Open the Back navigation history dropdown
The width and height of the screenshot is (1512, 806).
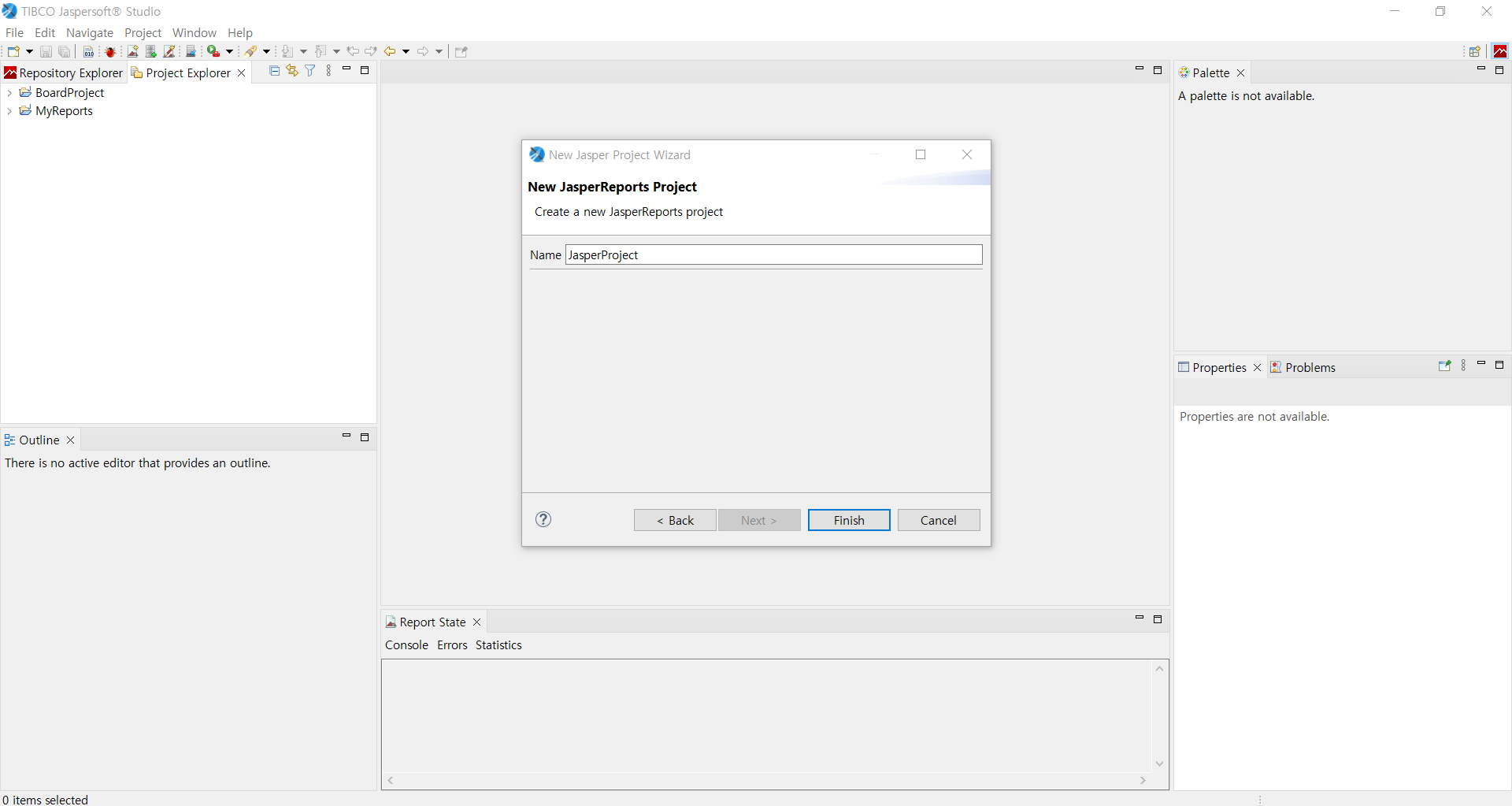406,52
